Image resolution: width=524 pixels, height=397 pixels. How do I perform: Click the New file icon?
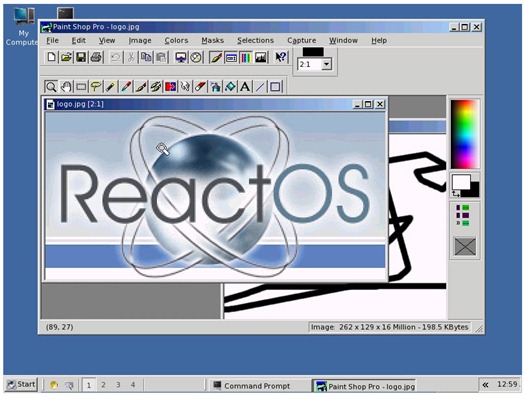tap(51, 57)
